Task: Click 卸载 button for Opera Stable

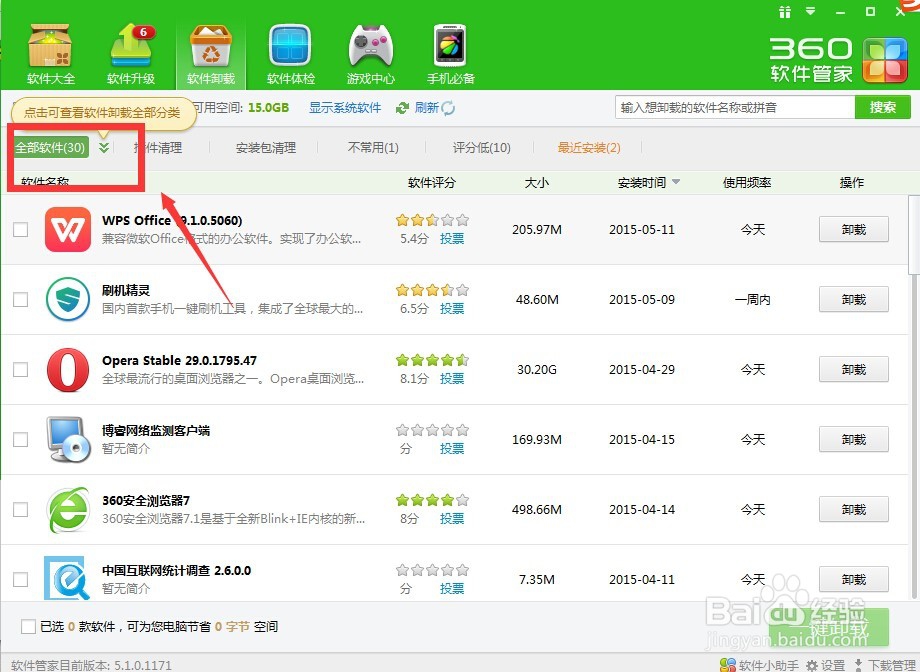Action: 854,369
